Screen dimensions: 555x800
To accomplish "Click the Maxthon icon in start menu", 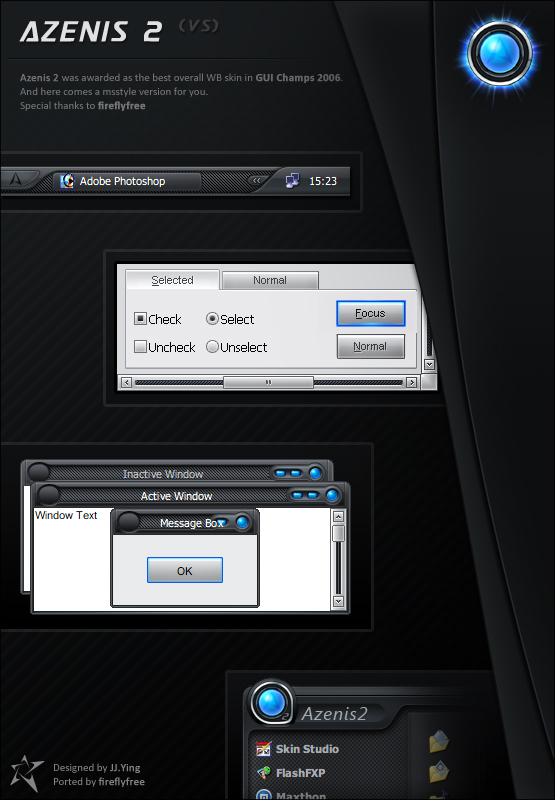I will [x=263, y=795].
